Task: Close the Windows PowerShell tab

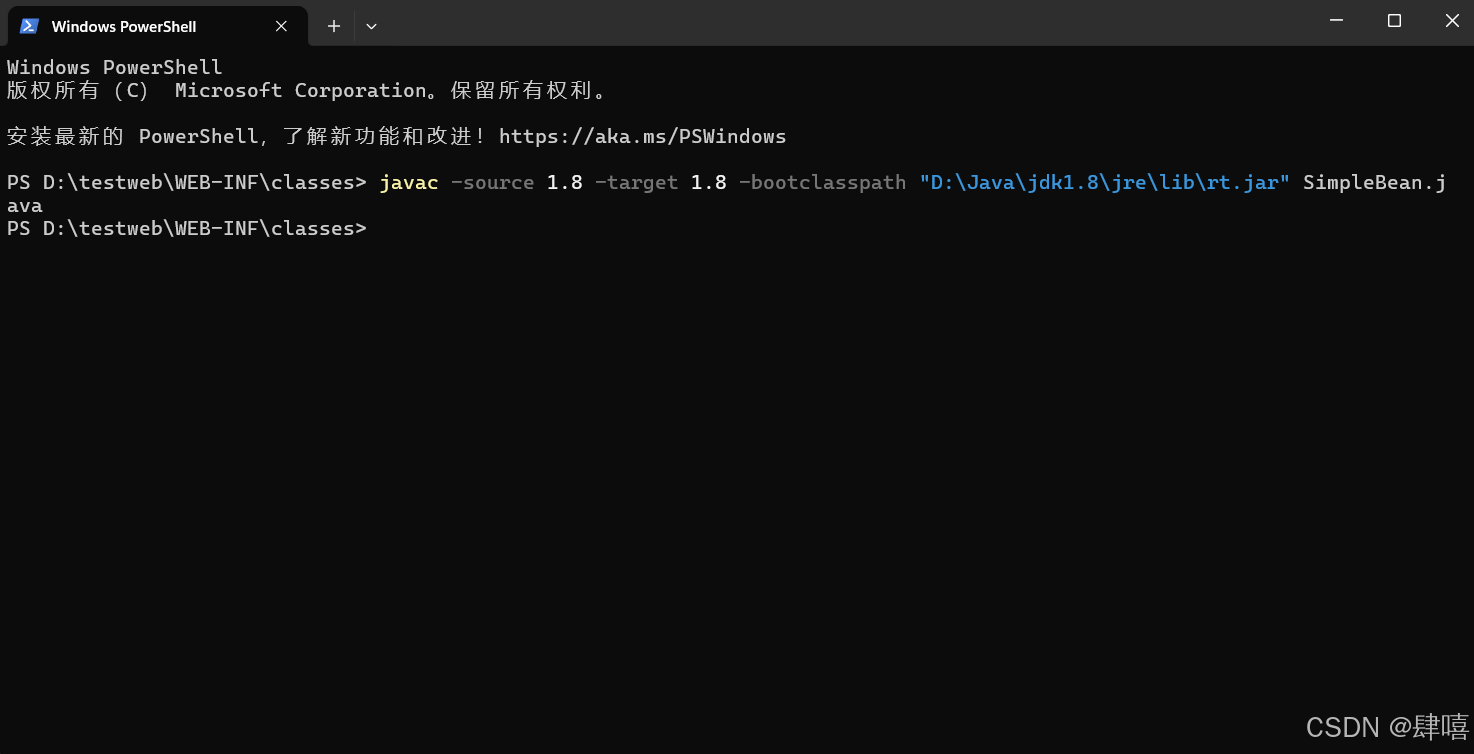Action: click(x=281, y=26)
